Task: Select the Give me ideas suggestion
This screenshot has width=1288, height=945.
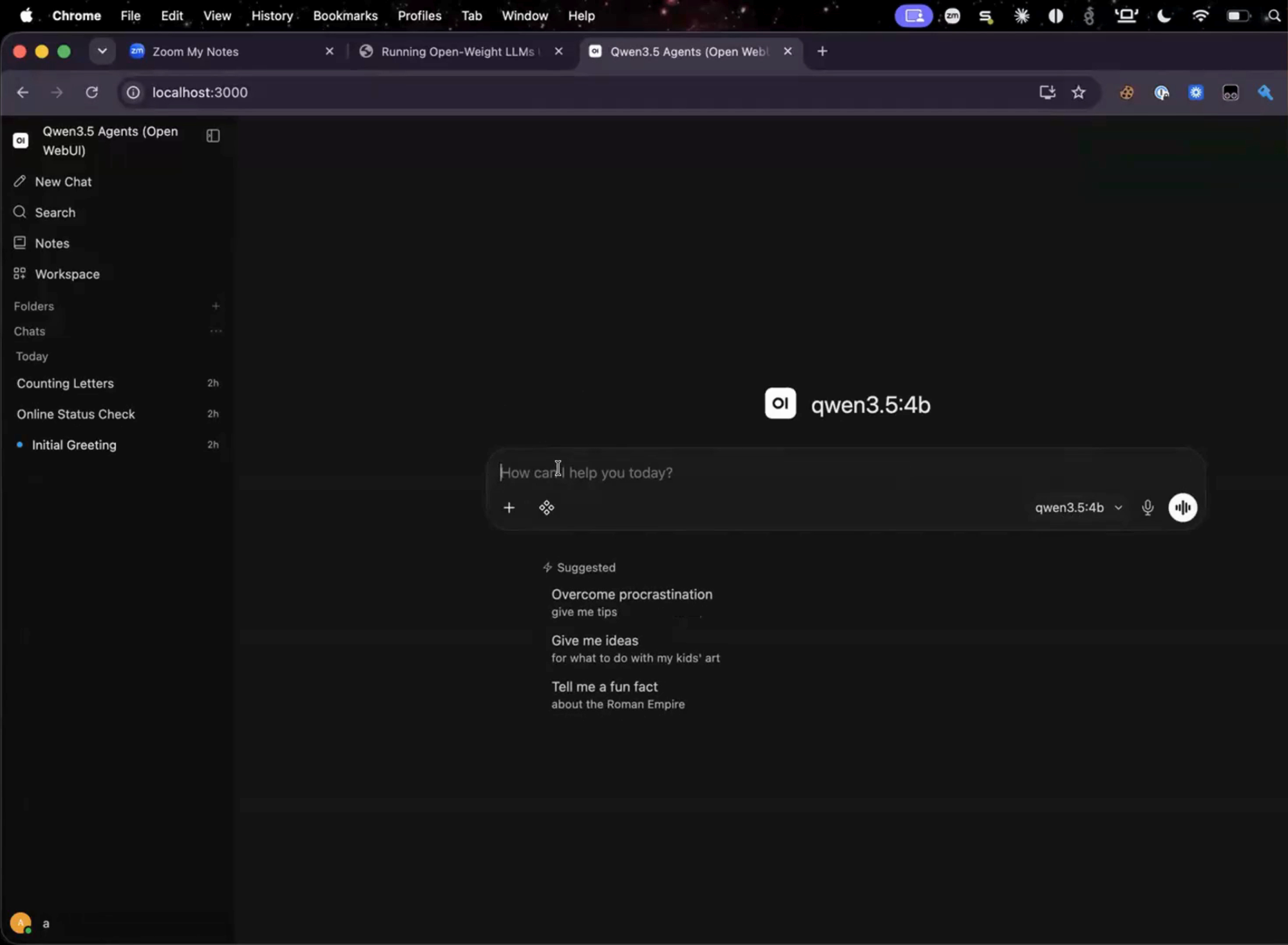Action: [636, 649]
